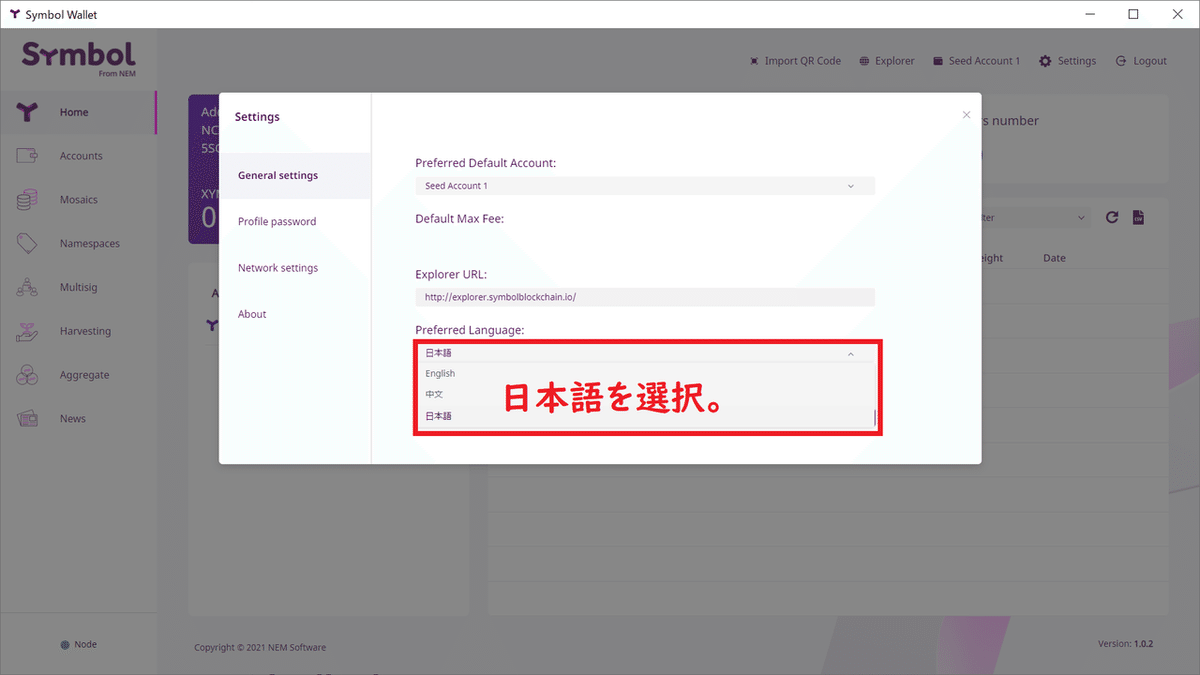Click the Explorer URL input field
The image size is (1200, 675).
[645, 297]
